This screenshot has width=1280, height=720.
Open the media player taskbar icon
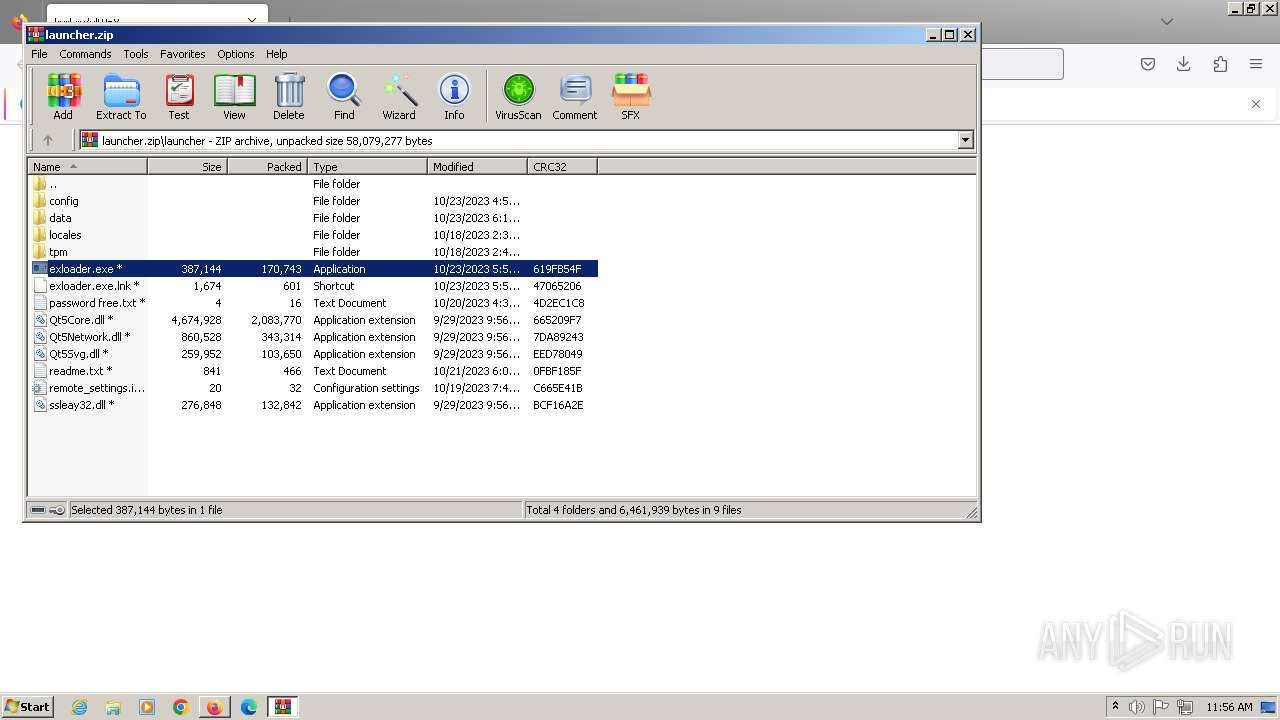coord(147,707)
